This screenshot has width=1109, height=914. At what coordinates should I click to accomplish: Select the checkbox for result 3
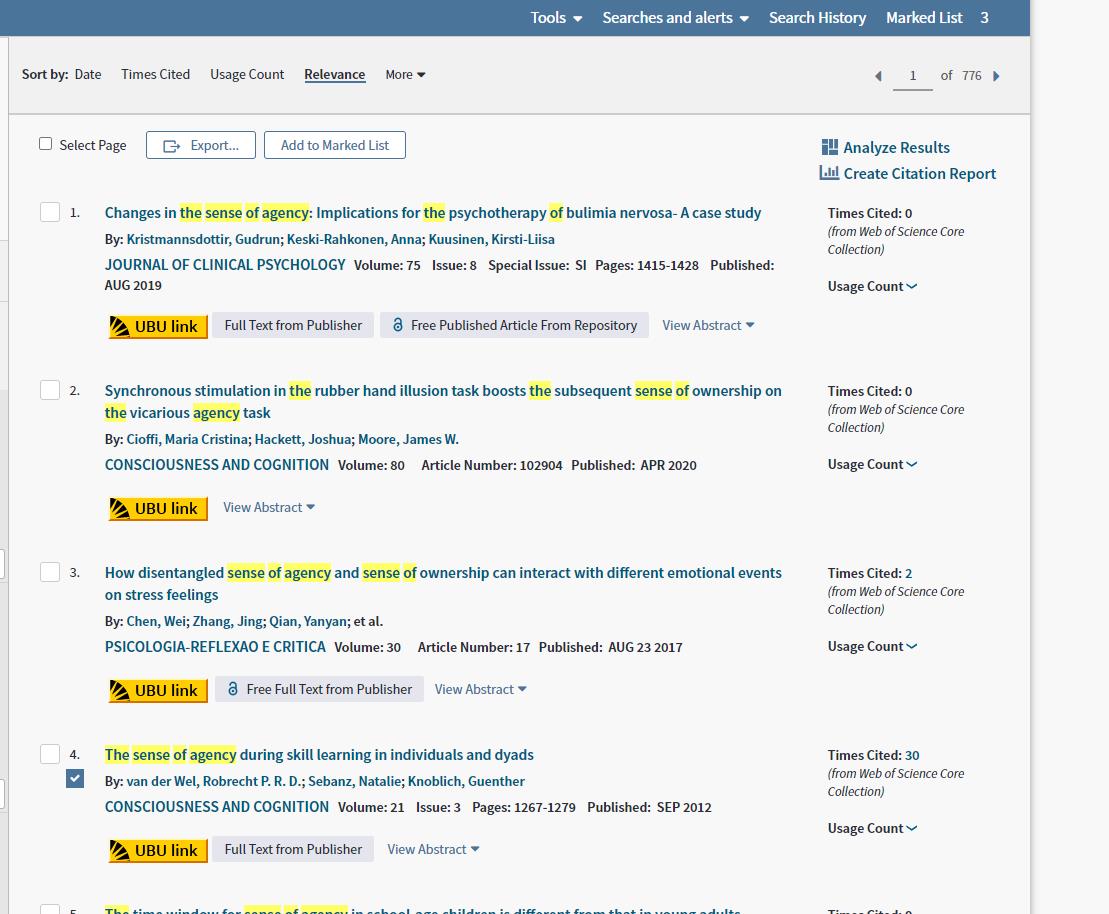tap(50, 572)
